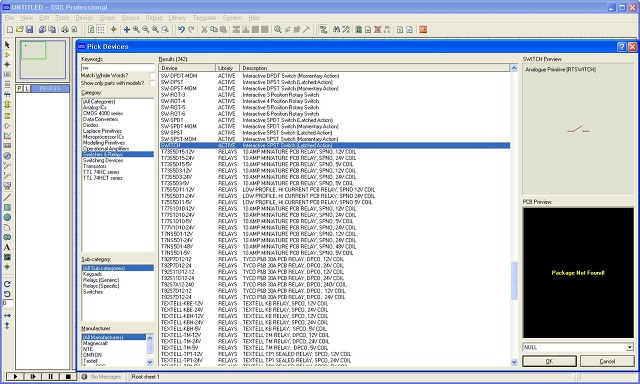Image resolution: width=640 pixels, height=384 pixels.
Task: Select the Junction dot tool
Action: click(7, 64)
